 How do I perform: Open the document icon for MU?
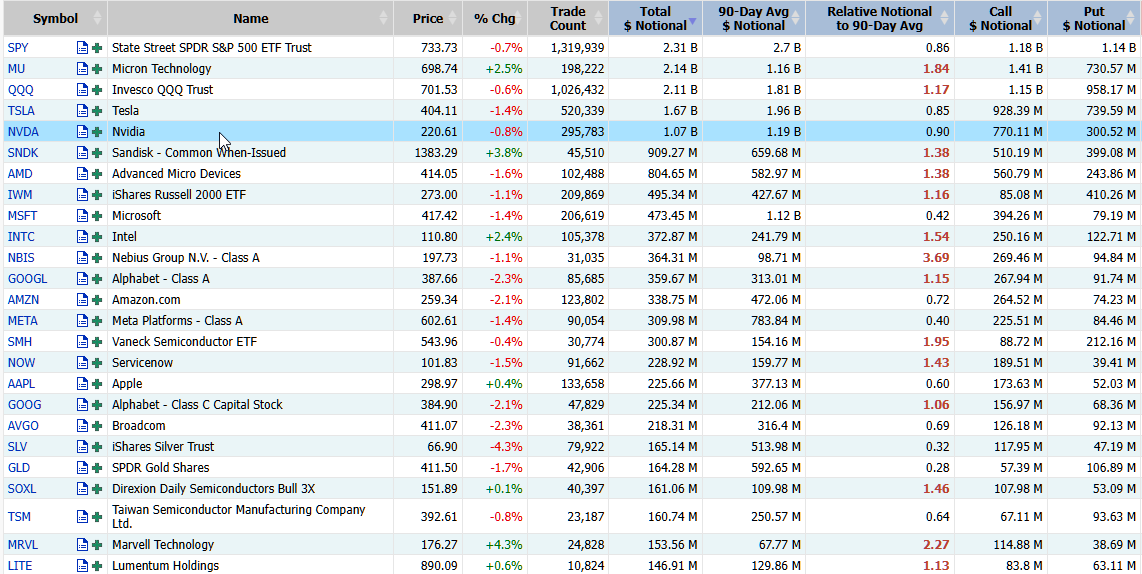click(x=82, y=69)
